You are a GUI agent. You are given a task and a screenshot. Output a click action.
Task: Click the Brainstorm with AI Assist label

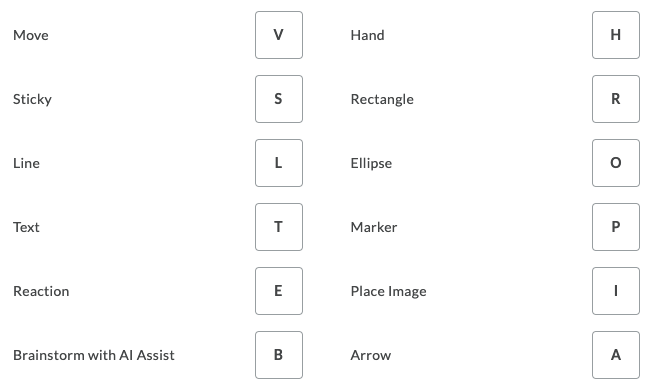94,355
